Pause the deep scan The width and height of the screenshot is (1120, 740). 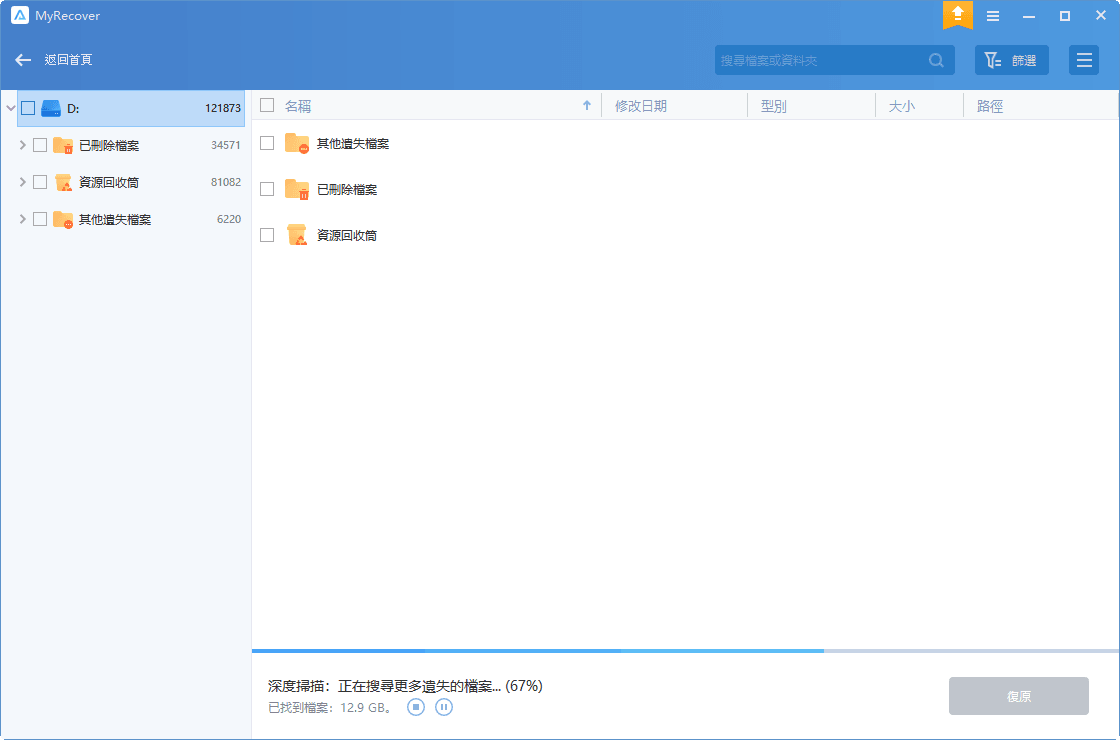click(x=444, y=707)
